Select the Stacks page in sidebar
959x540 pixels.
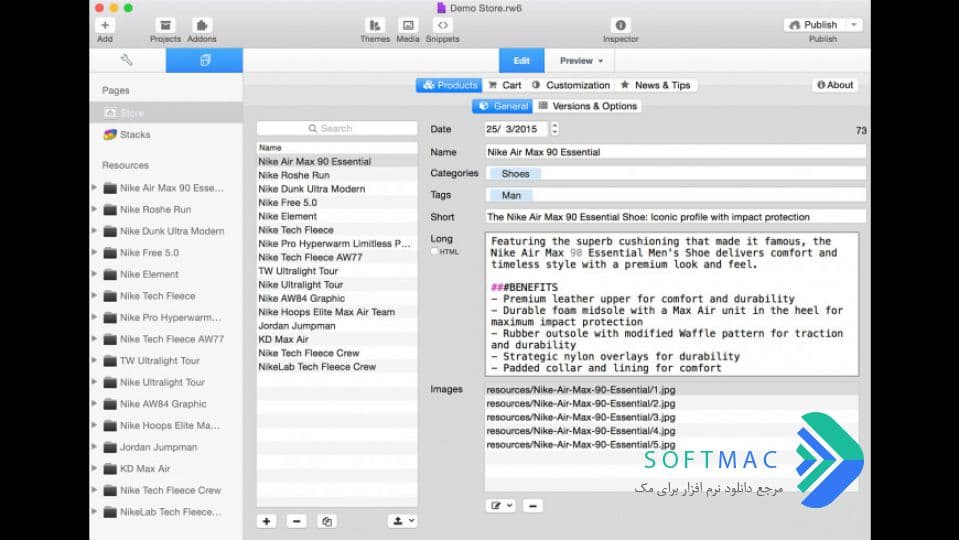(166, 135)
